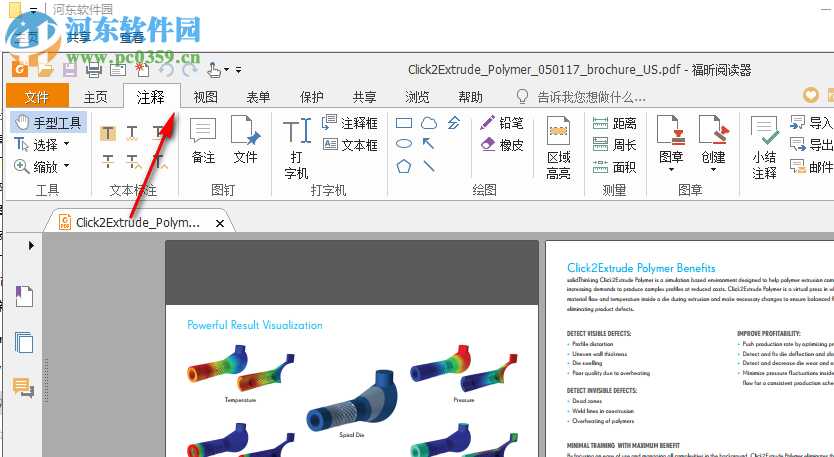Open a file via folder icon
This screenshot has height=457, width=834.
[x=46, y=69]
